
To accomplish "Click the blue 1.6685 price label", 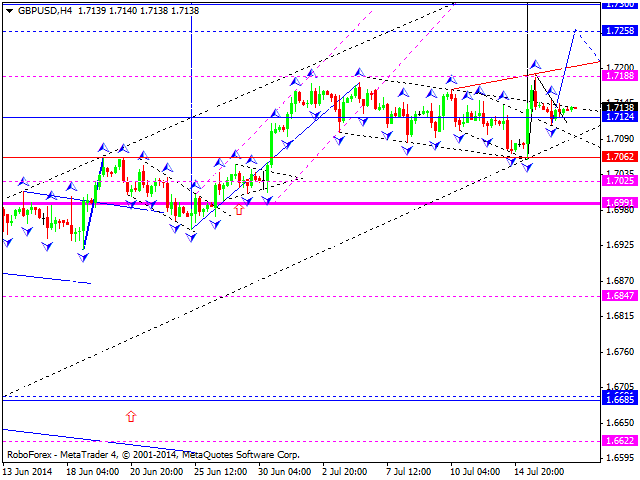I will point(620,398).
